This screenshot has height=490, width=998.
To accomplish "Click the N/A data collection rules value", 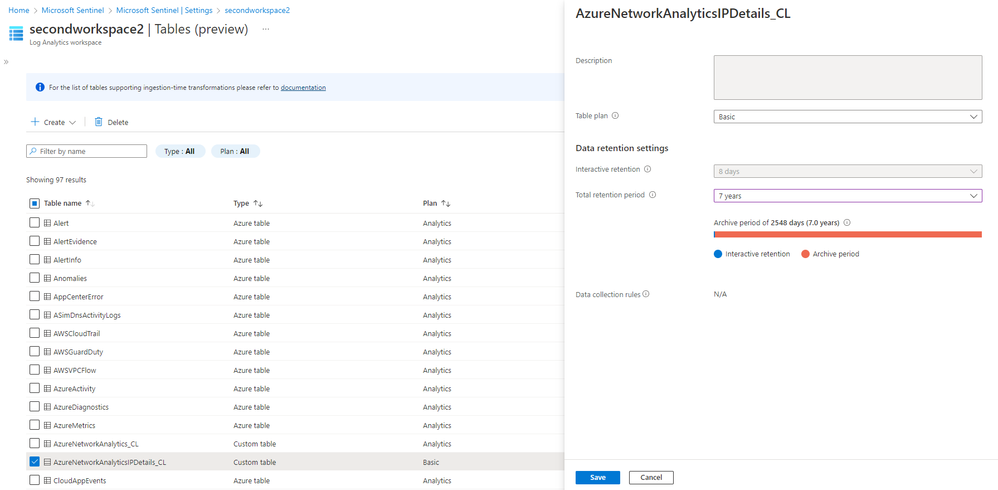I will tap(720, 295).
